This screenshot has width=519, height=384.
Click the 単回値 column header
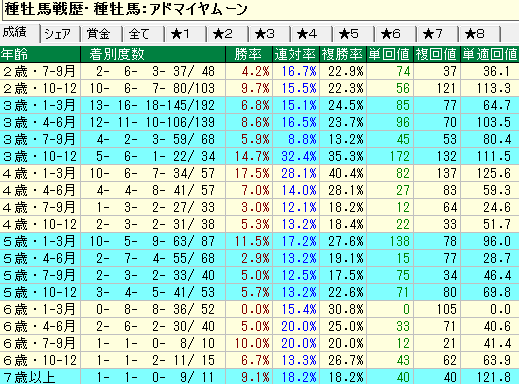click(390, 54)
